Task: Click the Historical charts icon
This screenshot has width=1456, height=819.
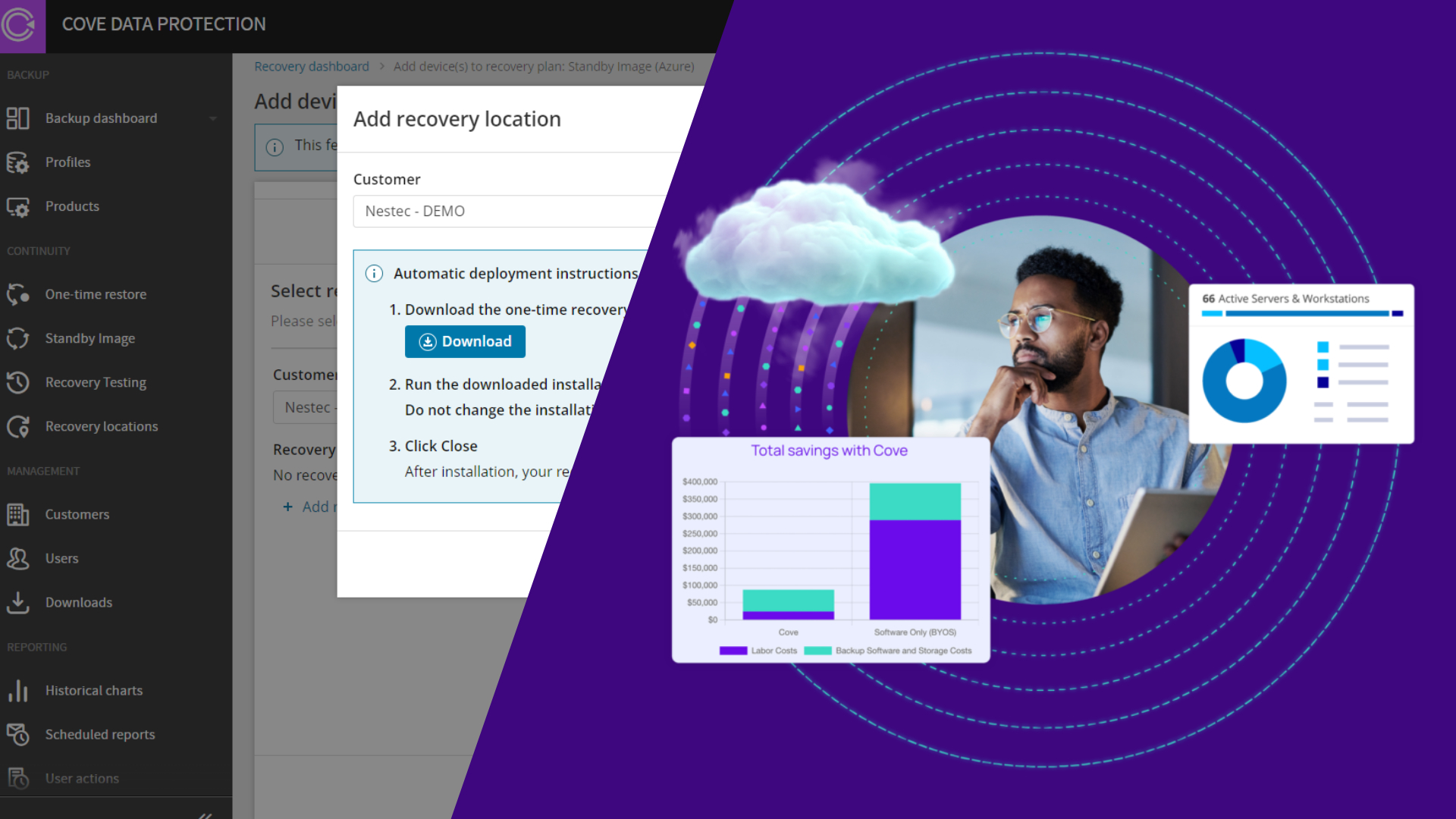Action: [x=17, y=690]
